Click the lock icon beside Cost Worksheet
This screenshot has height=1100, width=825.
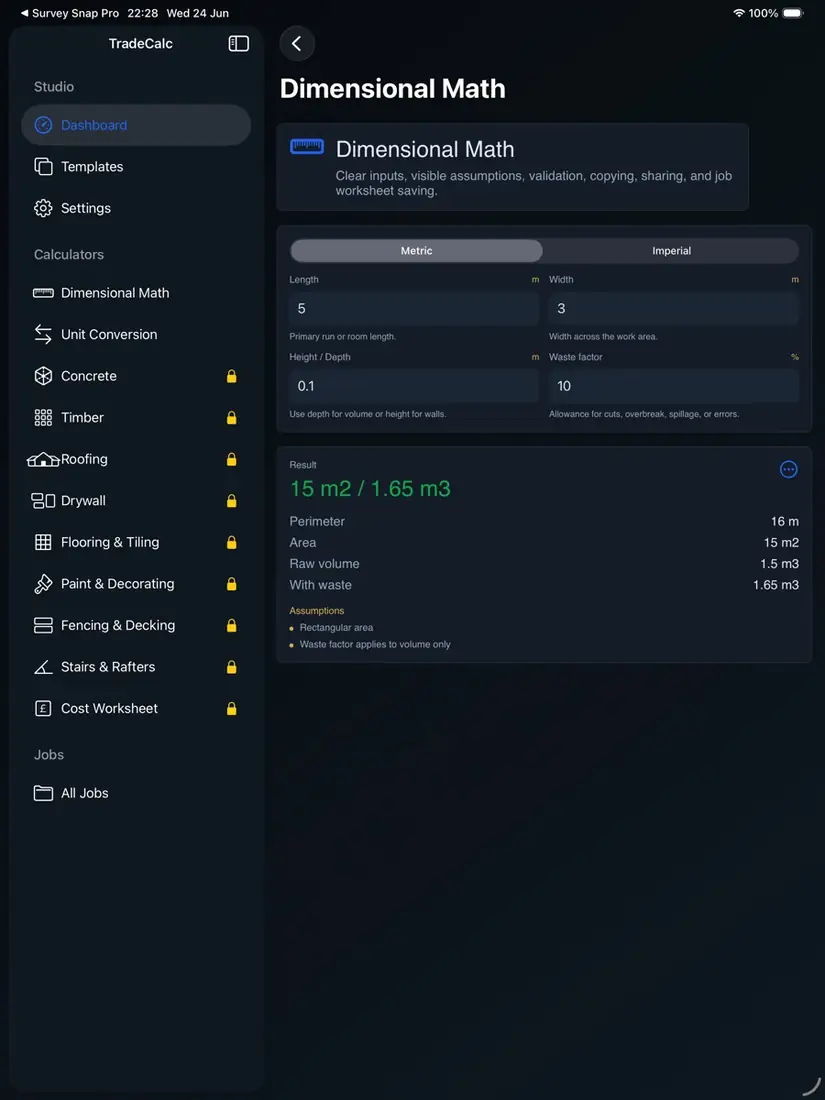pos(232,709)
